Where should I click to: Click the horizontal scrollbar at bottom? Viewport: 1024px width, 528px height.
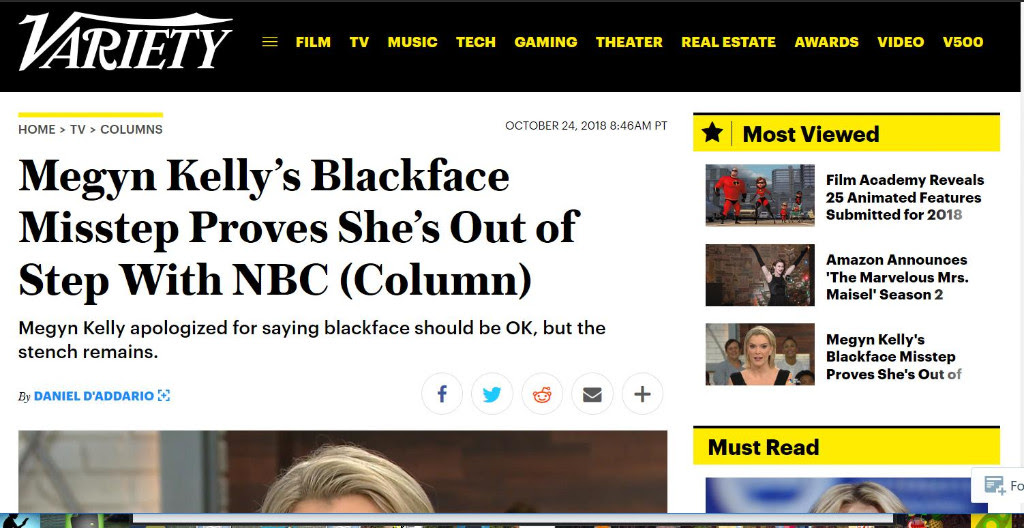tap(513, 518)
